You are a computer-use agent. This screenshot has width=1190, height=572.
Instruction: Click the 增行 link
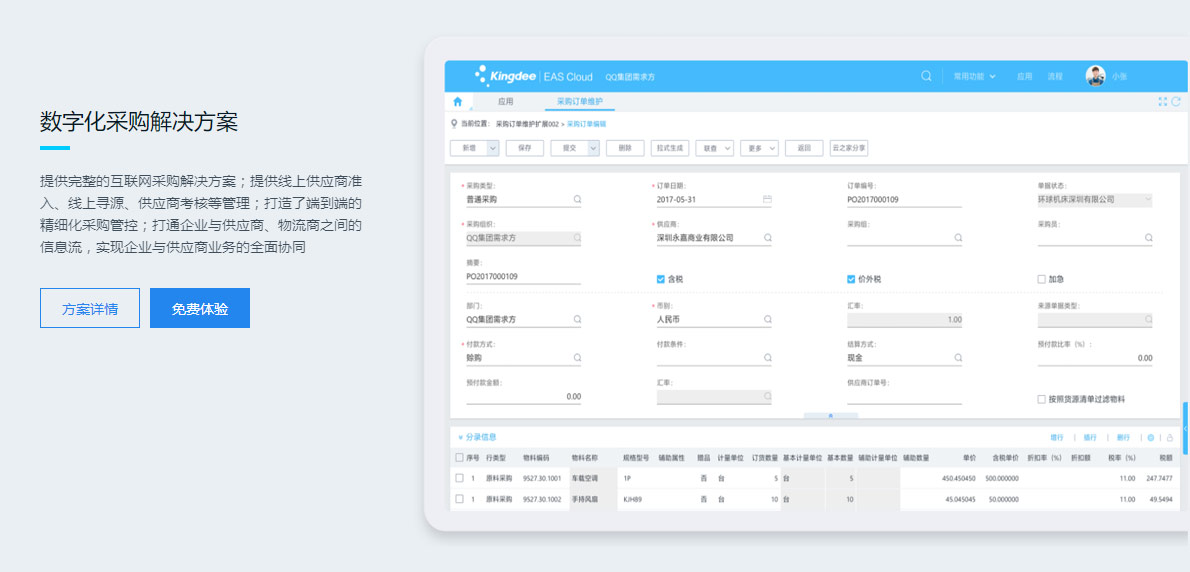click(1056, 438)
